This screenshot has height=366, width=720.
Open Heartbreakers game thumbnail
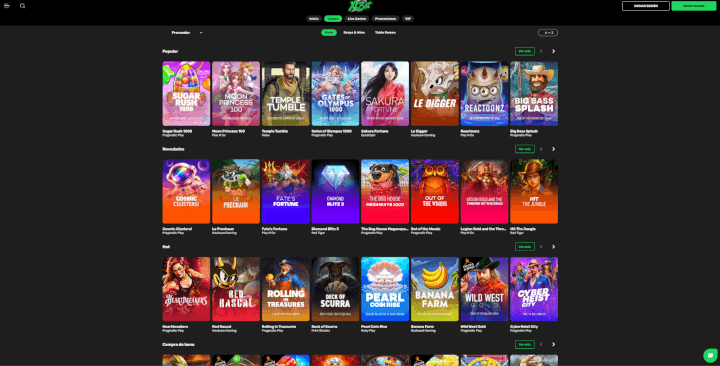[x=186, y=289]
